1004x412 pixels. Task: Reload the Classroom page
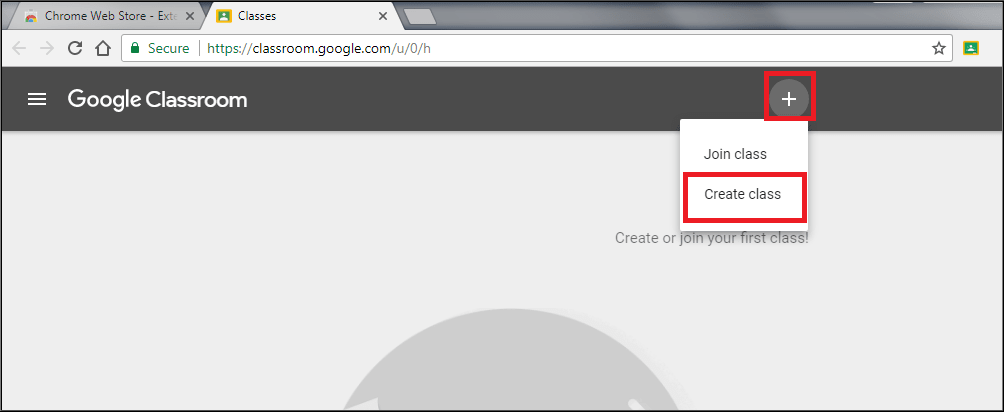pyautogui.click(x=75, y=49)
